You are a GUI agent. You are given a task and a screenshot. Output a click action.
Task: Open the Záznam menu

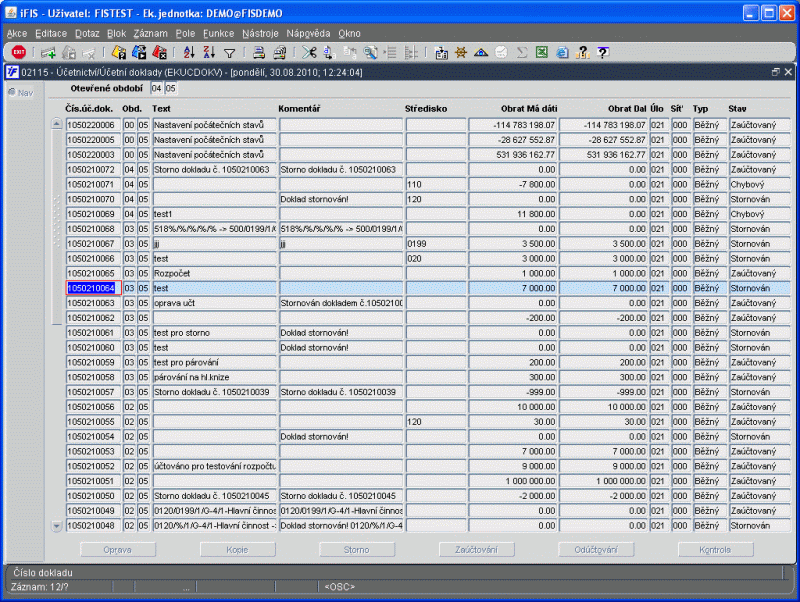[x=151, y=34]
